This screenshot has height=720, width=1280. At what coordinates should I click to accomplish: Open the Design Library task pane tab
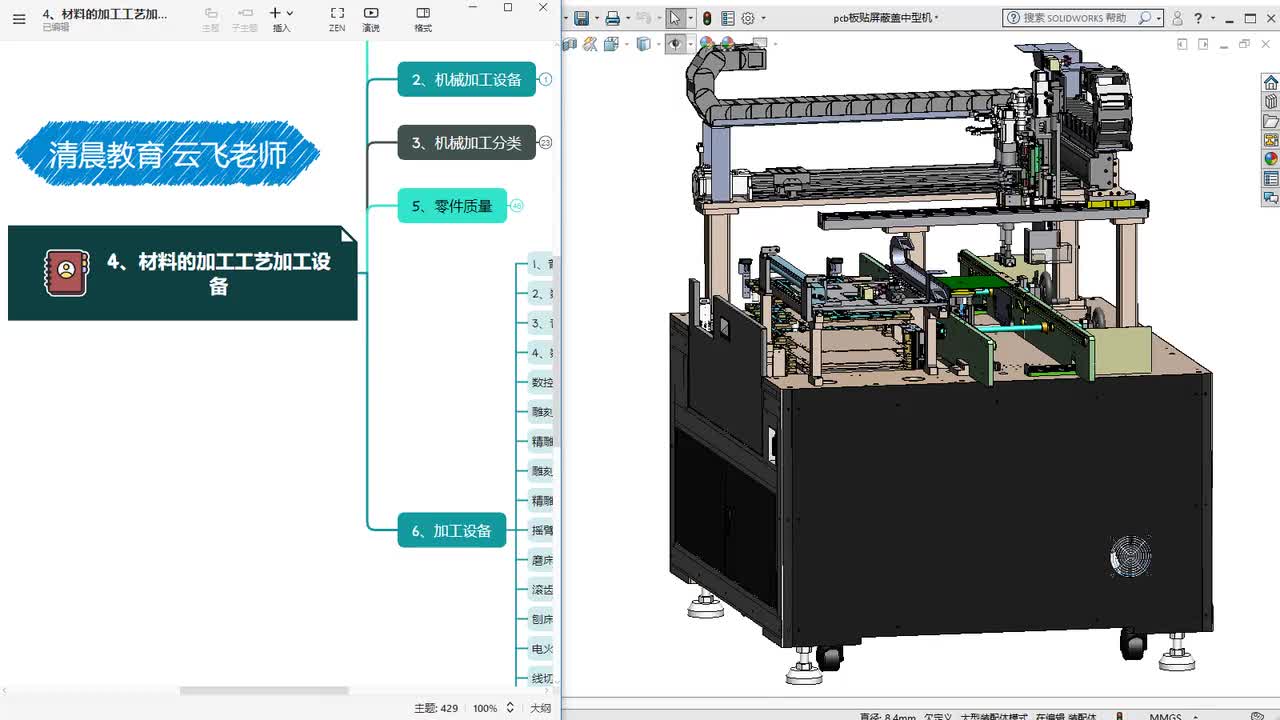point(1271,101)
